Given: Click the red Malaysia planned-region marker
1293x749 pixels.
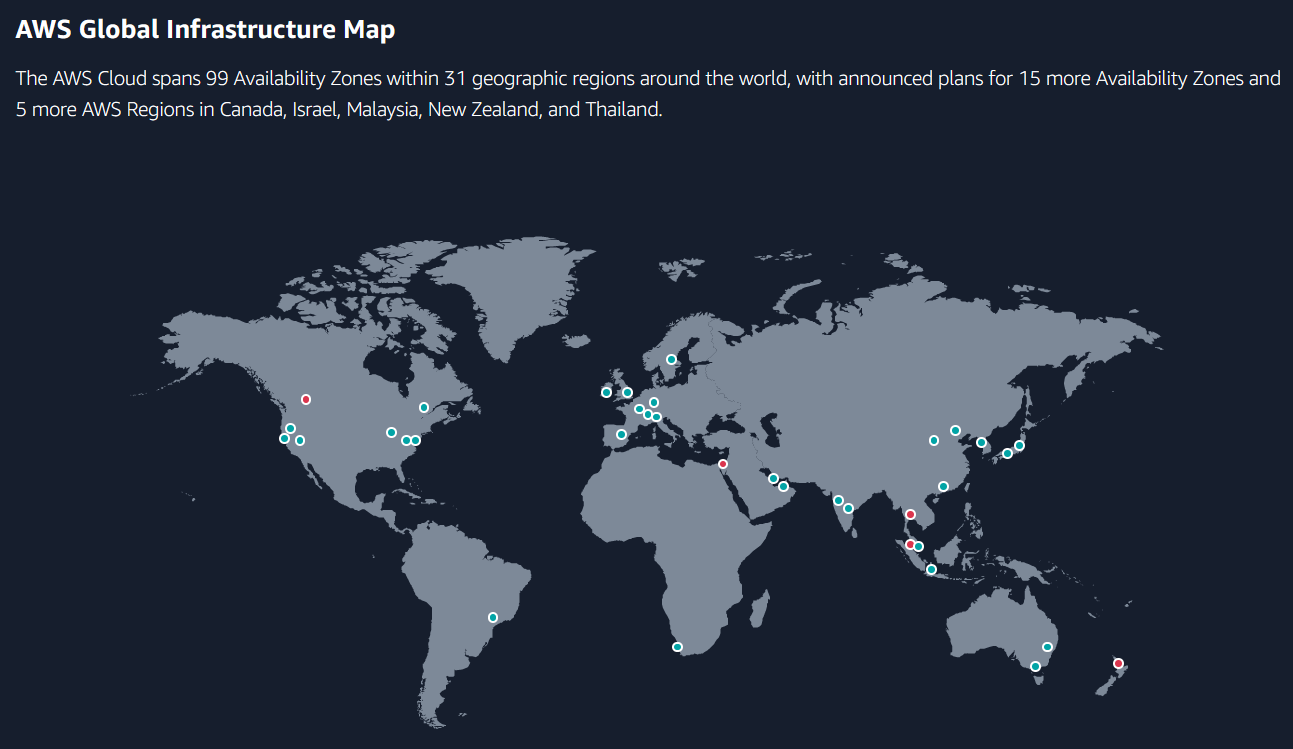Looking at the screenshot, I should click(x=910, y=545).
